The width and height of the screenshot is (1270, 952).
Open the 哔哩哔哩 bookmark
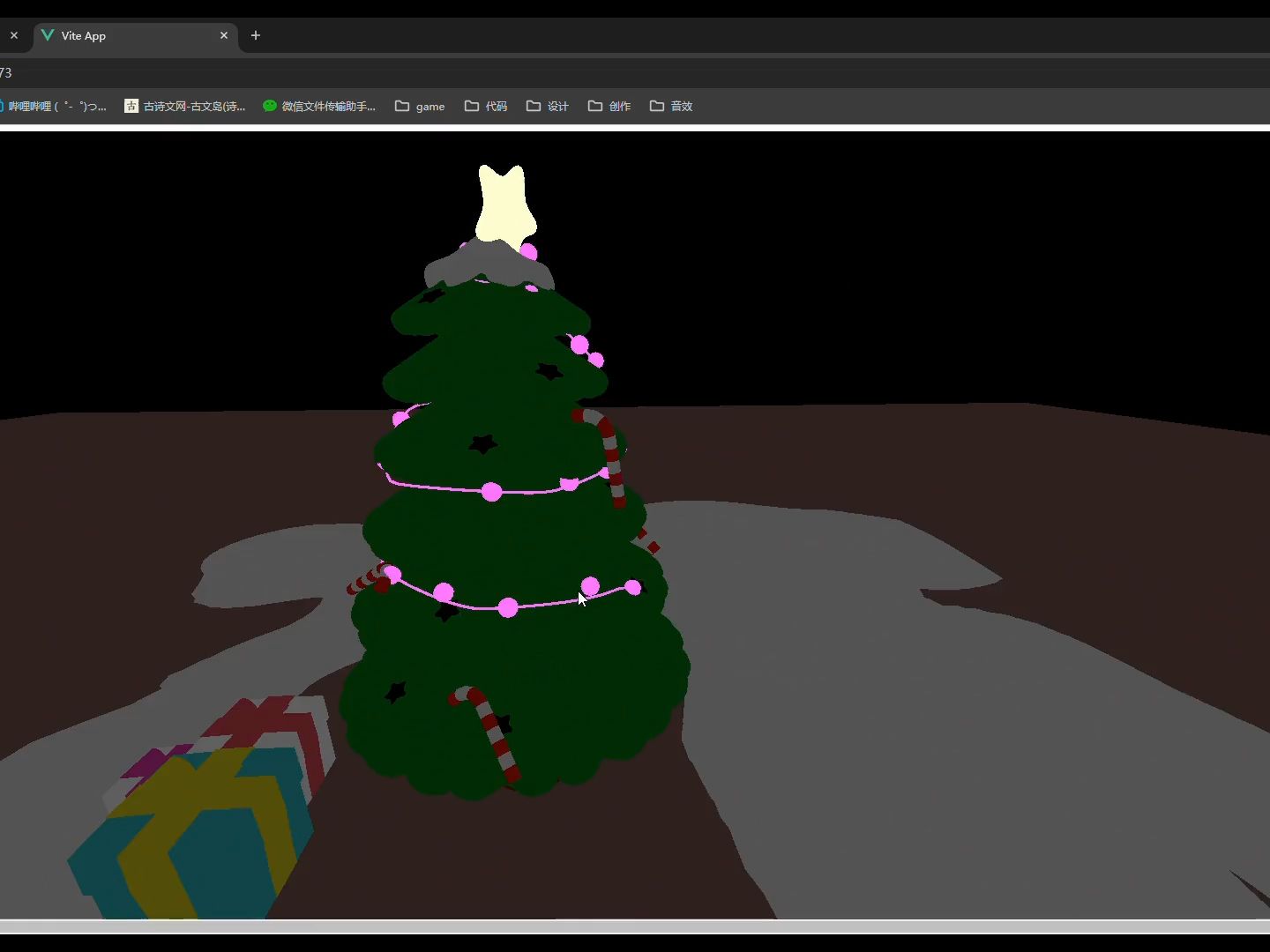[55, 106]
